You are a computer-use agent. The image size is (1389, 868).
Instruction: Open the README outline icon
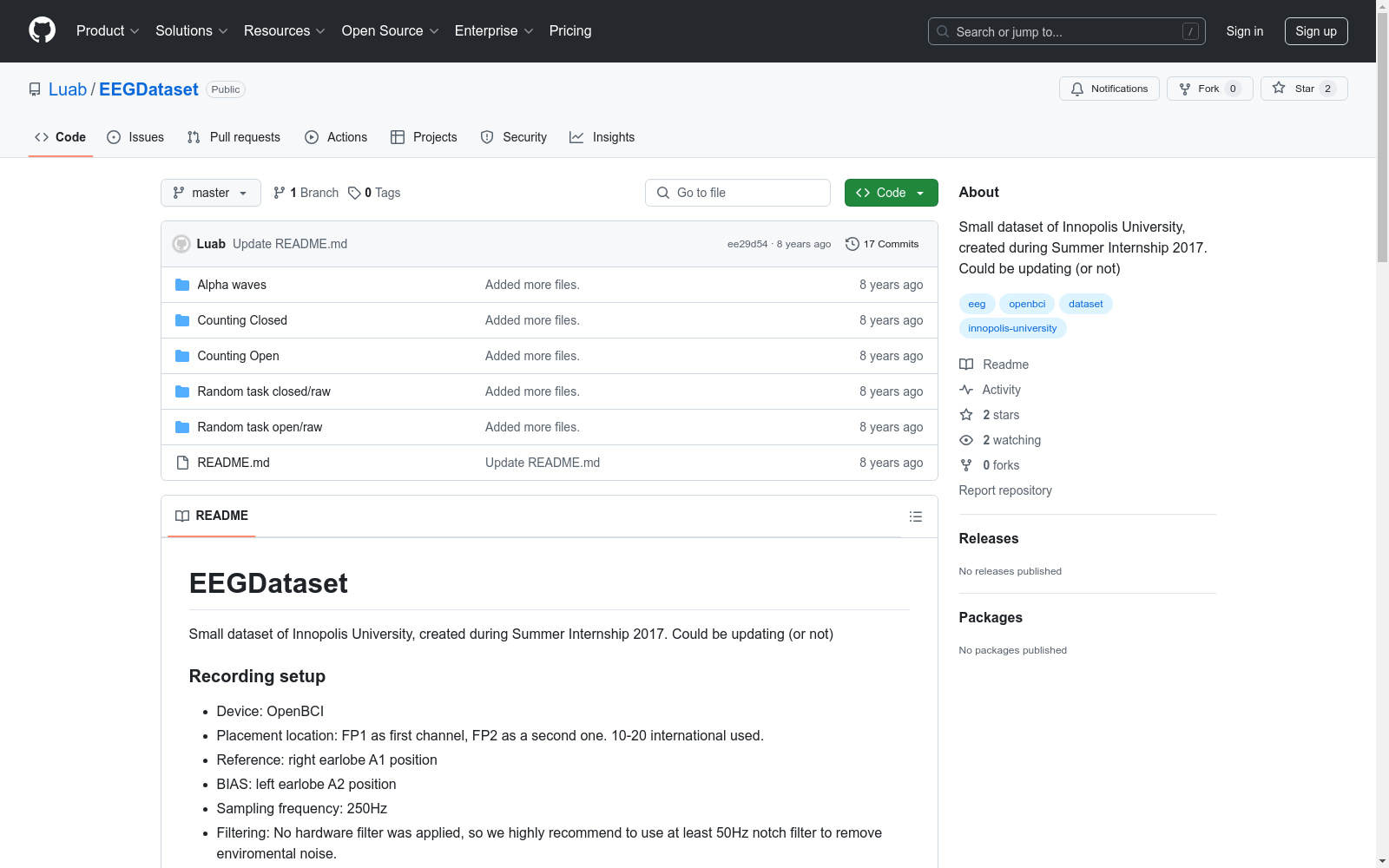[915, 516]
